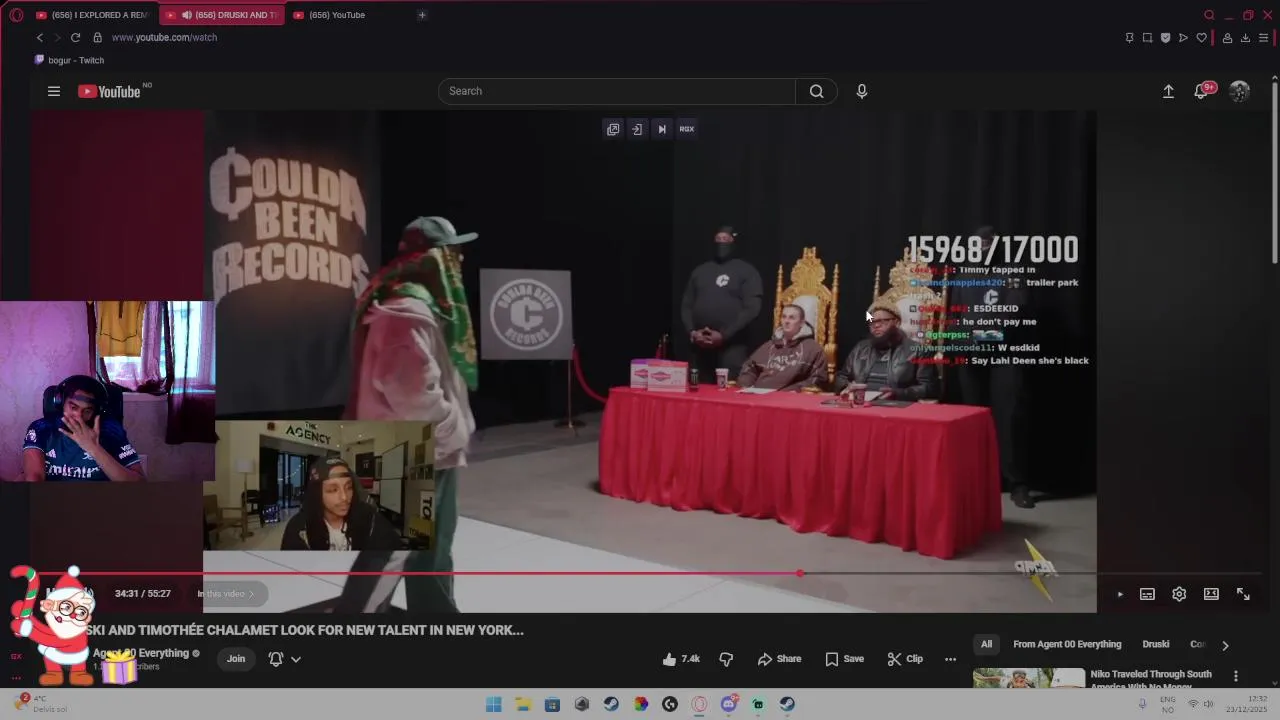Toggle subtitles/captions on the player
Screen dimensions: 1280x720
coord(1147,594)
